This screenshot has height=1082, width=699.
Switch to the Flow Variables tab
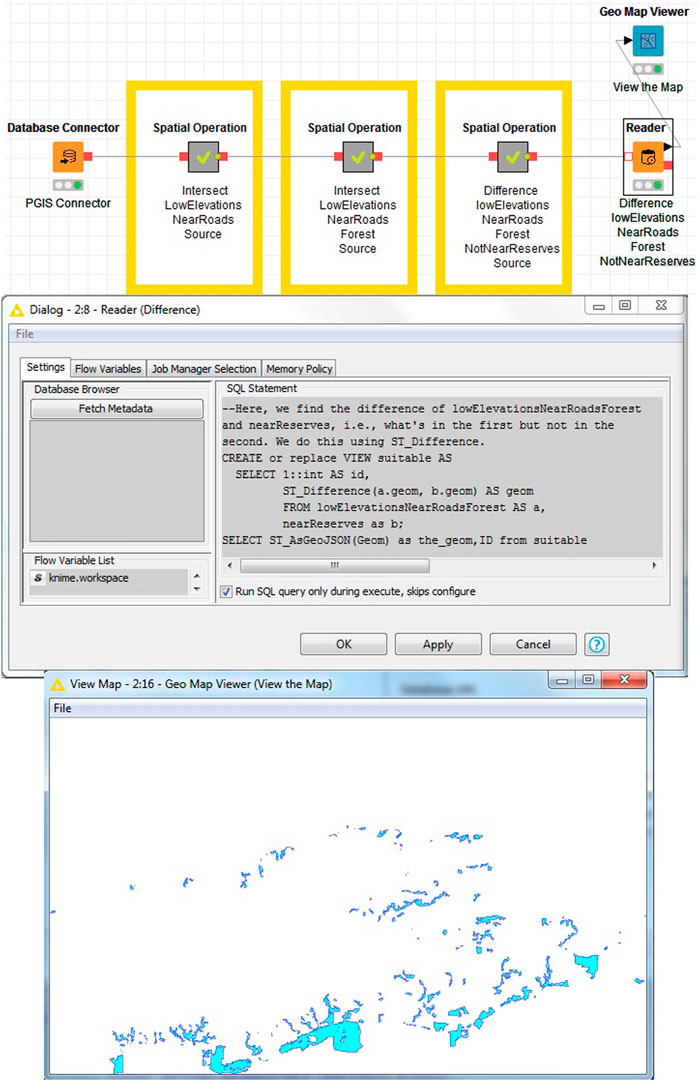coord(108,369)
